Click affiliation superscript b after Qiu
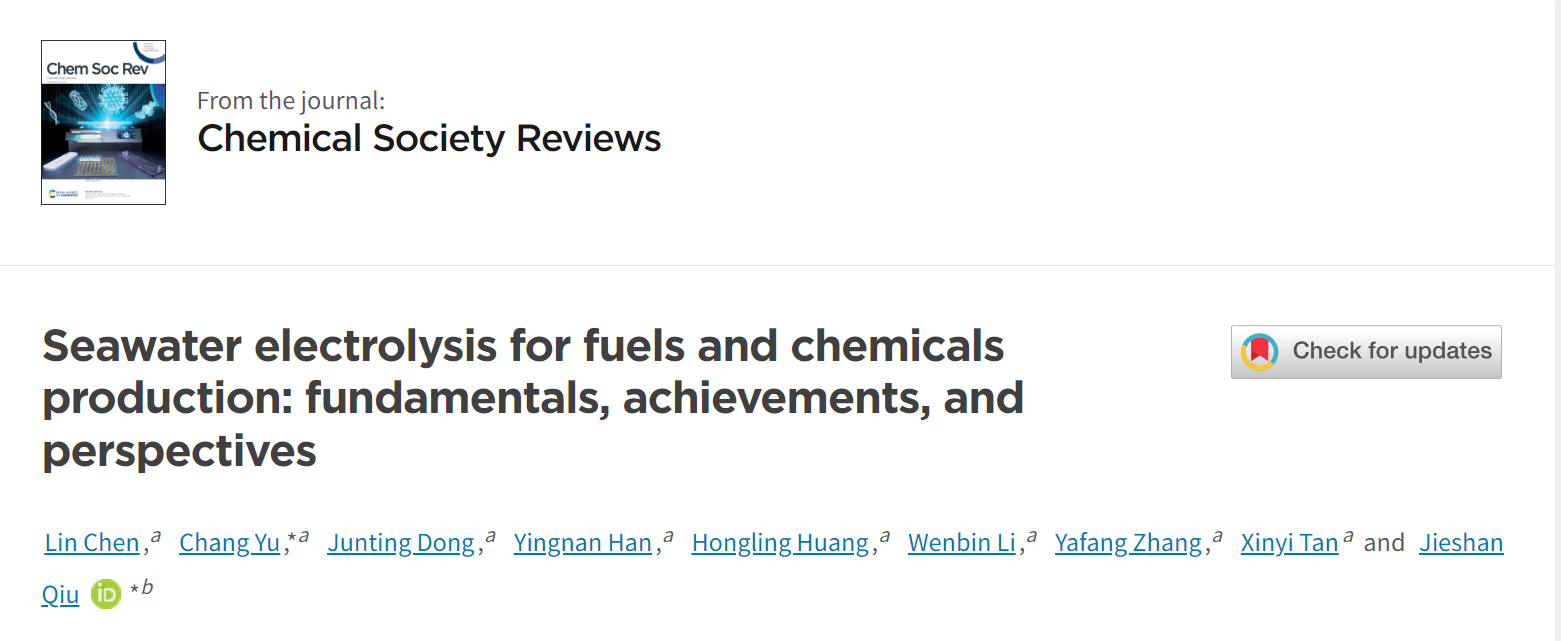 pyautogui.click(x=147, y=587)
